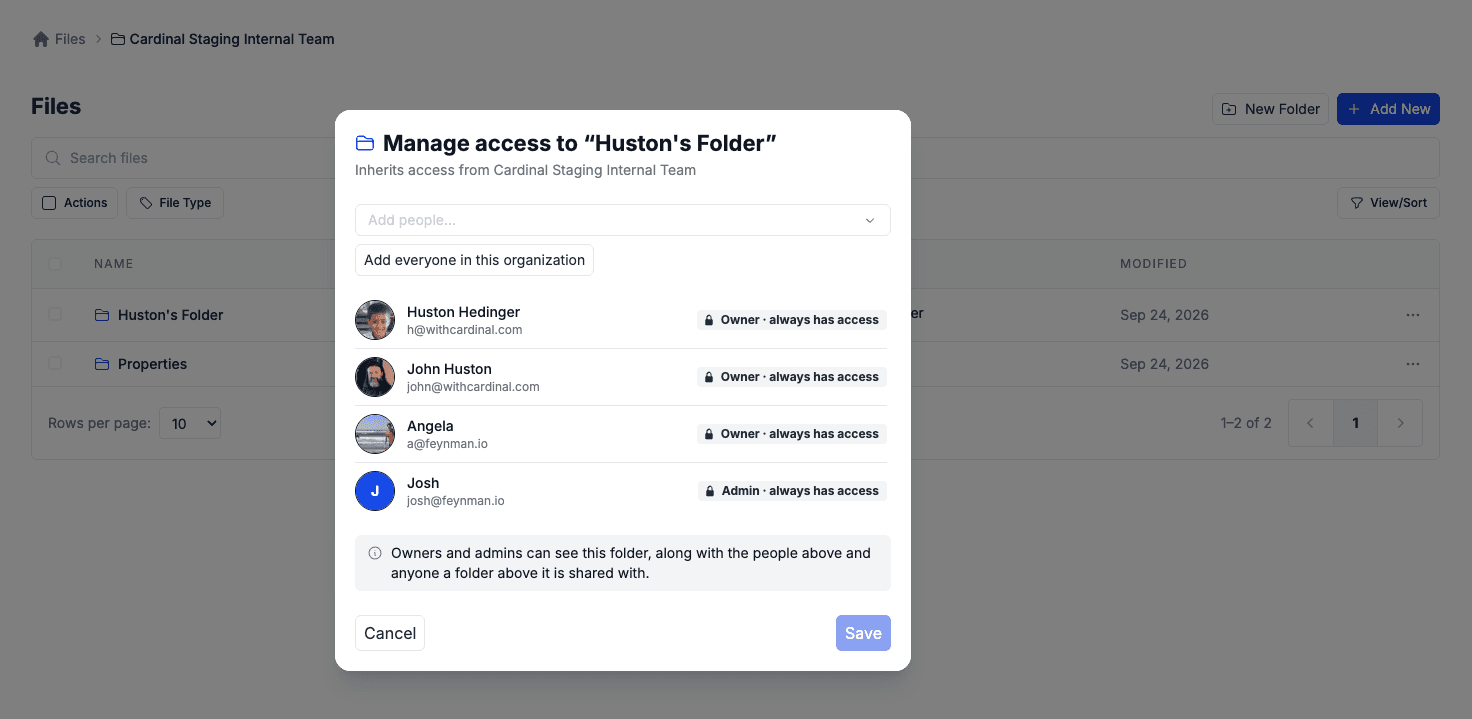Viewport: 1472px width, 719px height.
Task: Toggle the Actions checkbox button
Action: [x=75, y=203]
